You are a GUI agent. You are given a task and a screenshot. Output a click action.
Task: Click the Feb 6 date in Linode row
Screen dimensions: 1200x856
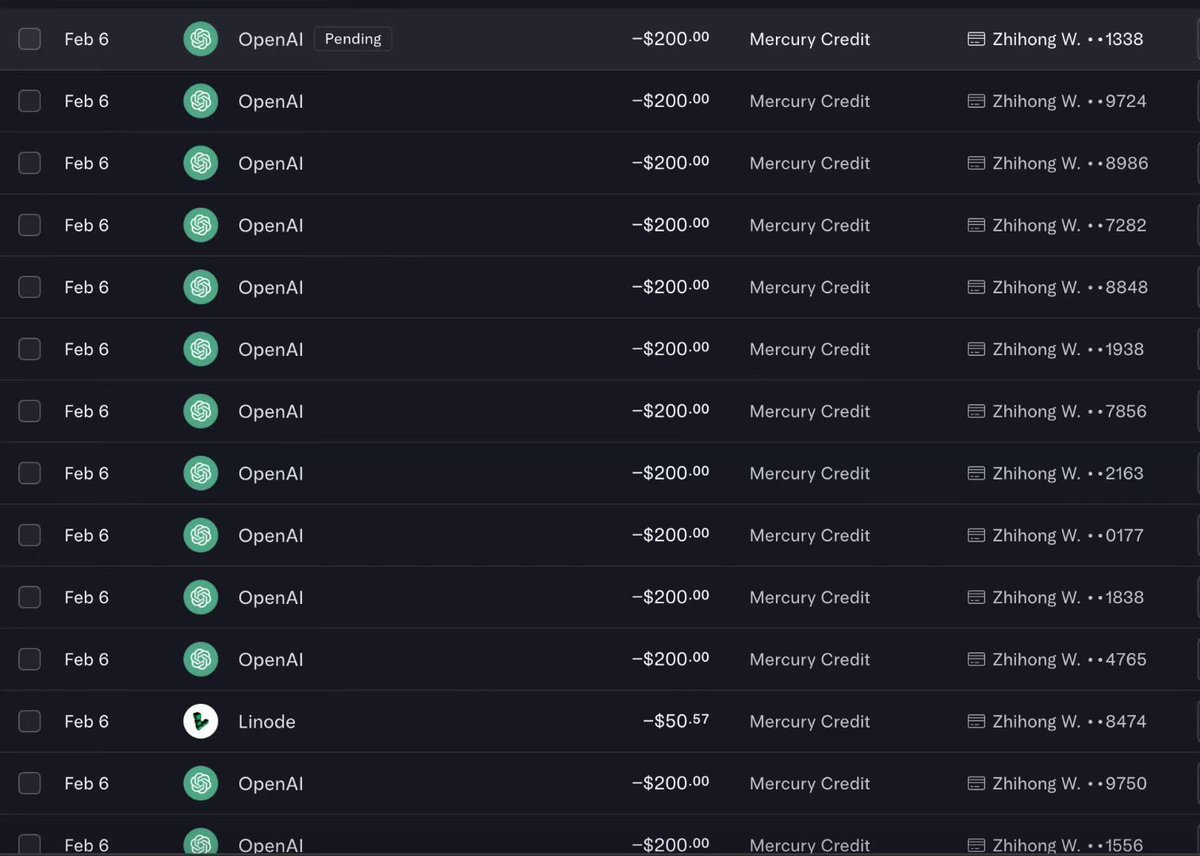(87, 721)
